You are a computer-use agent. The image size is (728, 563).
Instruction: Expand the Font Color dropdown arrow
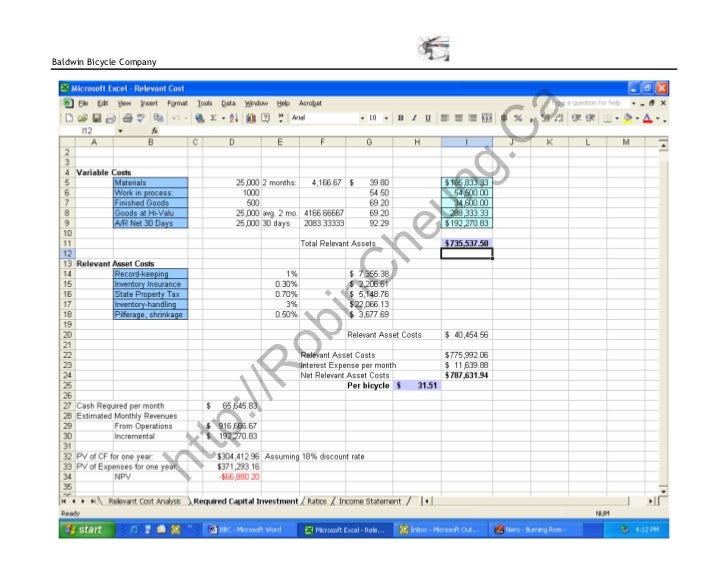coord(658,118)
